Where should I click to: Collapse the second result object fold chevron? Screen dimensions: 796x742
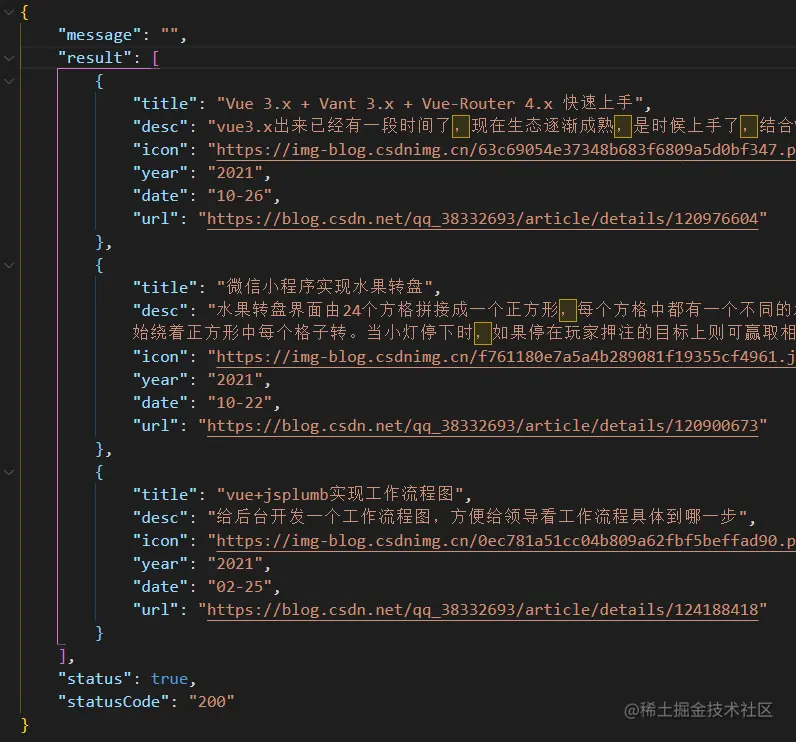point(9,265)
